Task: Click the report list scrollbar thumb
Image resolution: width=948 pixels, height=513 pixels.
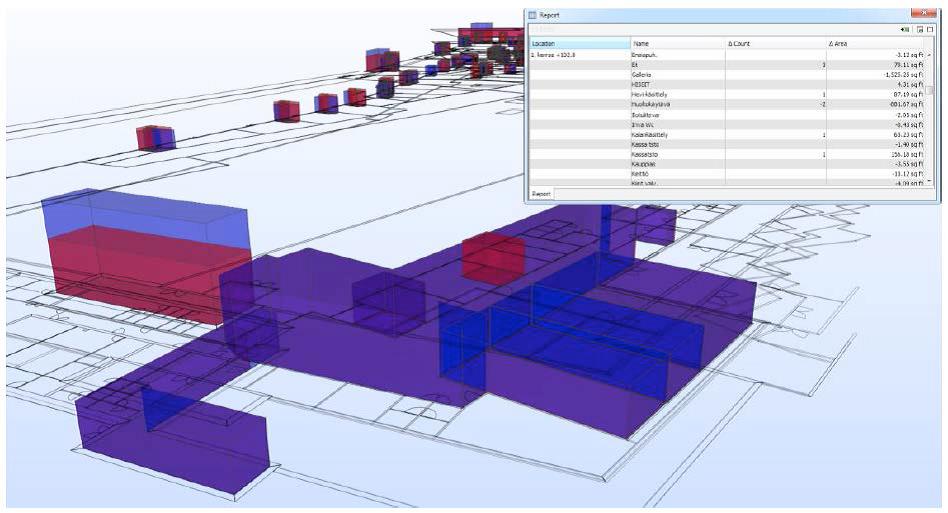Action: click(x=930, y=90)
